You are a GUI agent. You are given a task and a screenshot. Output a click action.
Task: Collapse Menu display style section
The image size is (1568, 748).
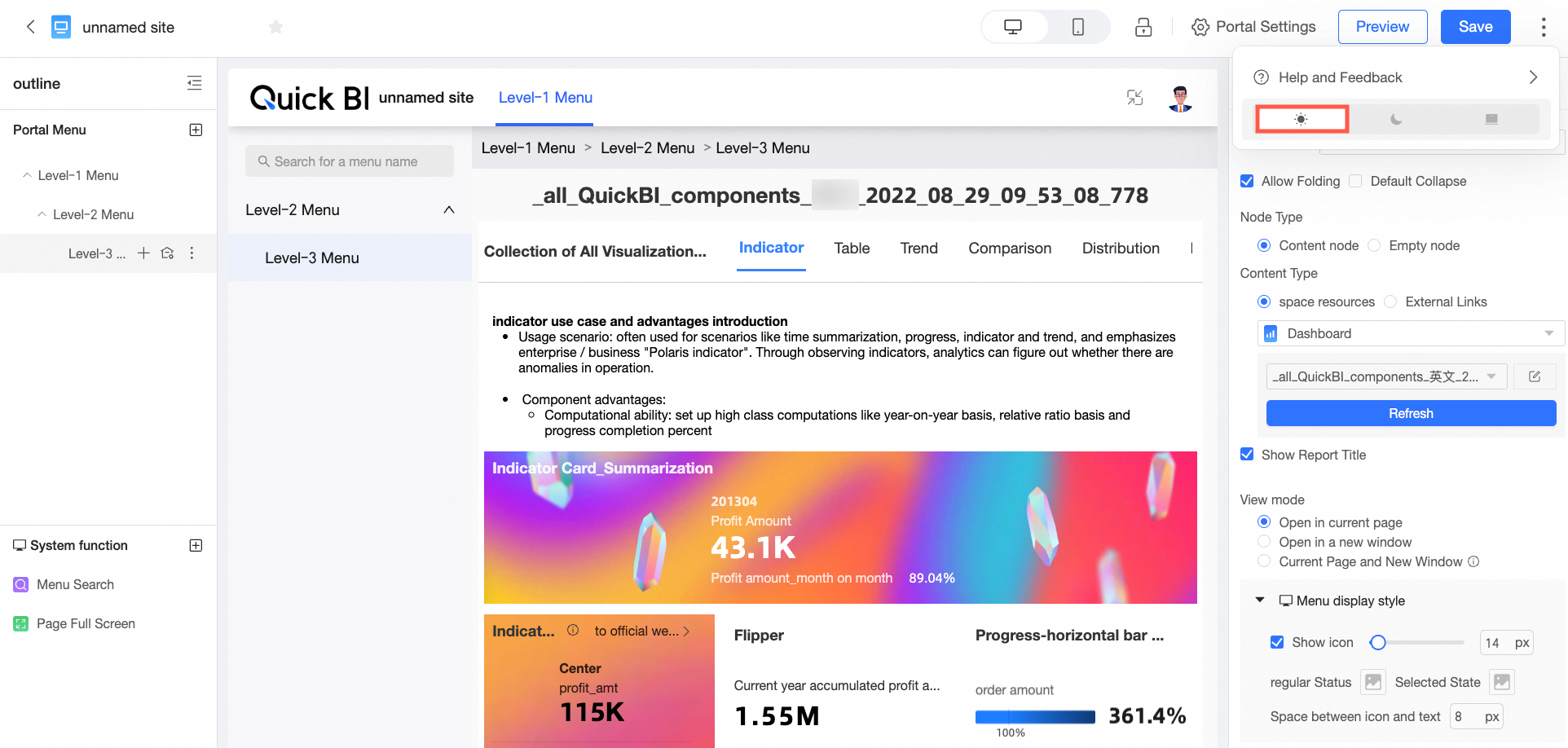[x=1260, y=601]
